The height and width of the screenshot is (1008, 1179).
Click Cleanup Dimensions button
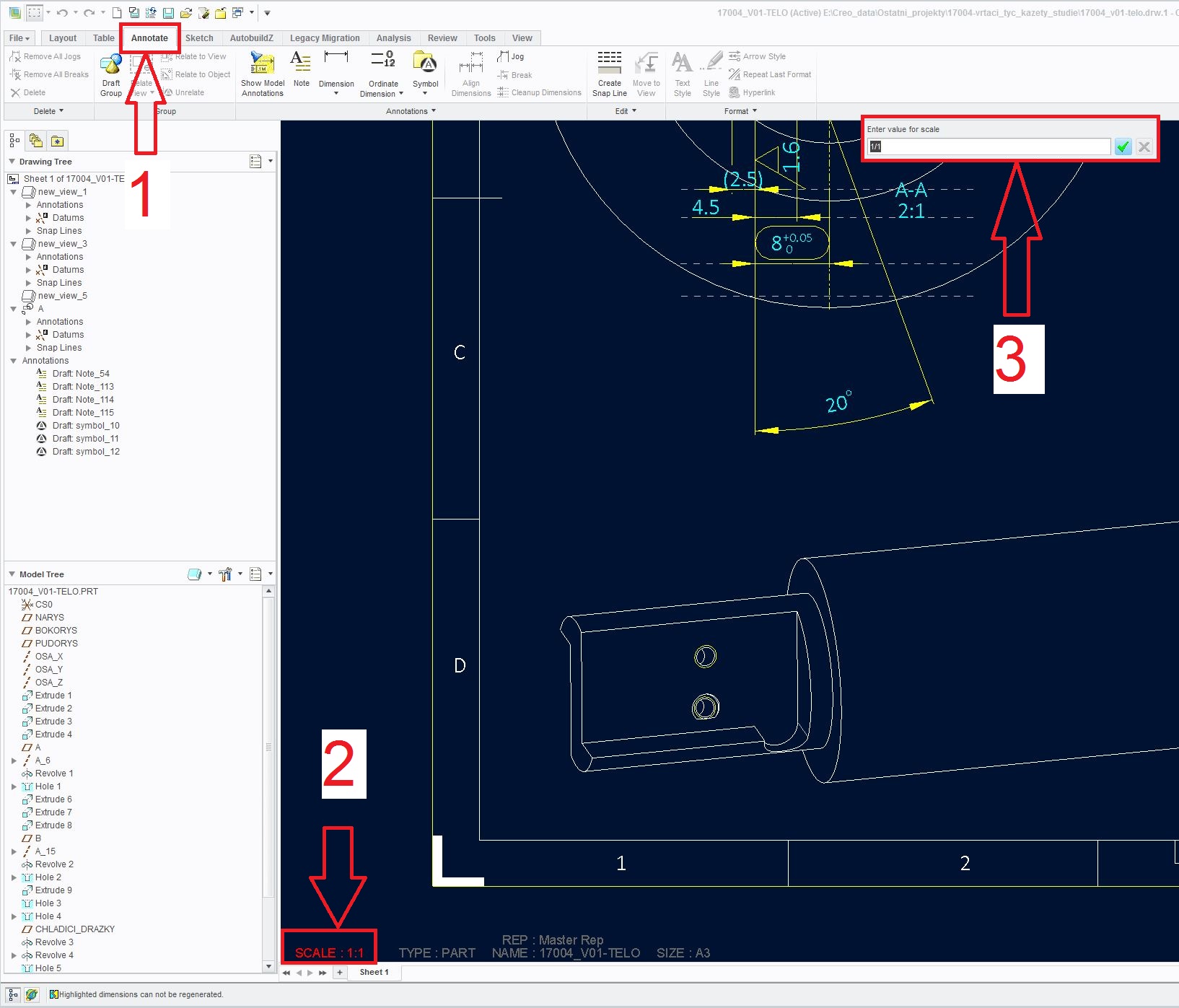[x=539, y=92]
